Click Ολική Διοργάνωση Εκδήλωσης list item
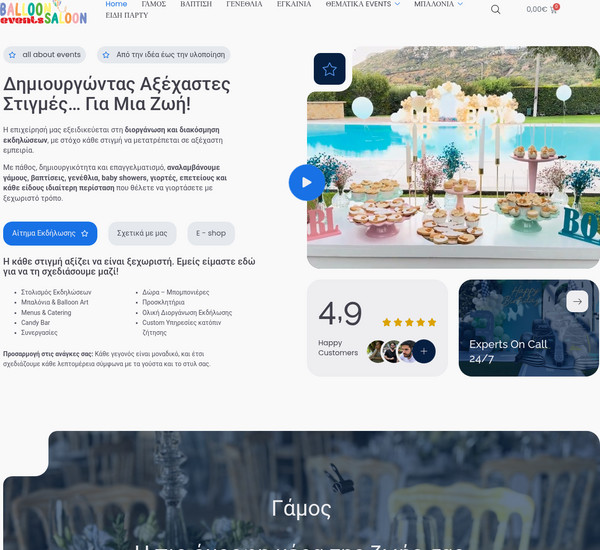This screenshot has height=550, width=600. coord(187,313)
